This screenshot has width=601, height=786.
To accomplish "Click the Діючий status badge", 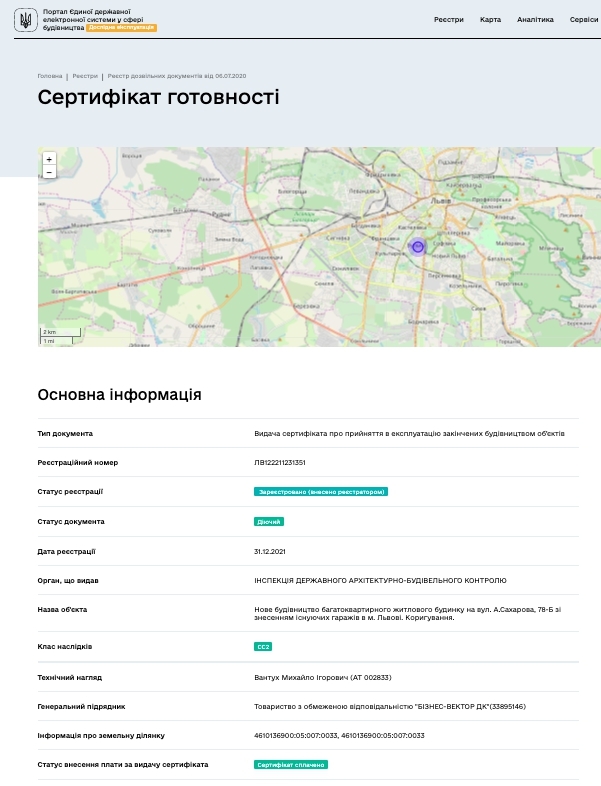I will click(269, 522).
